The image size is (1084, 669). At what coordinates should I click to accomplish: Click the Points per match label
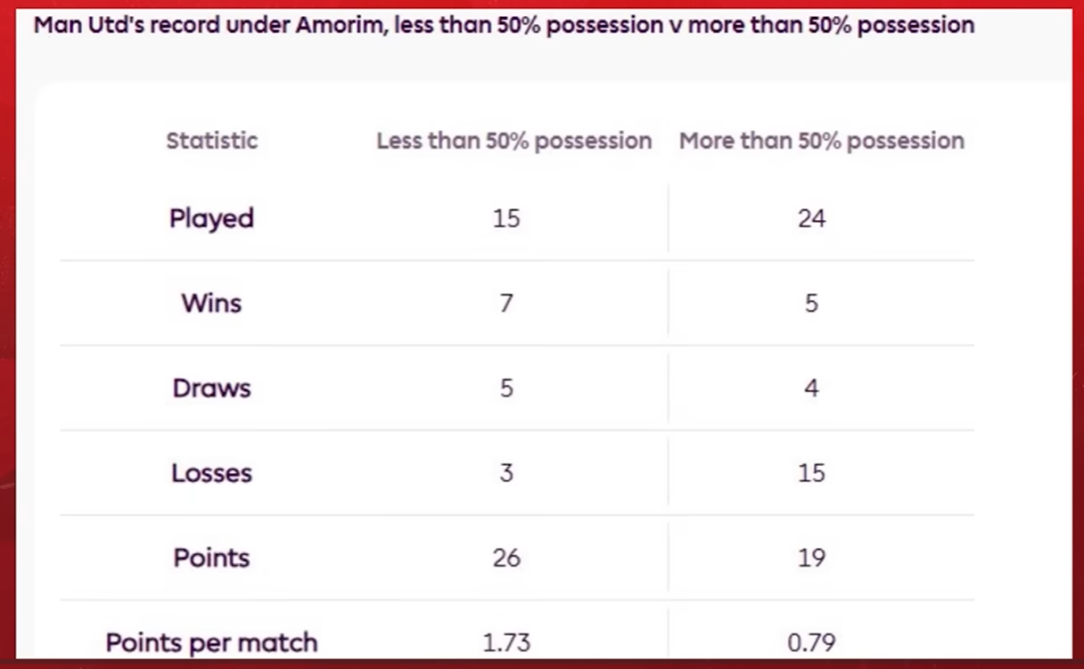click(212, 643)
